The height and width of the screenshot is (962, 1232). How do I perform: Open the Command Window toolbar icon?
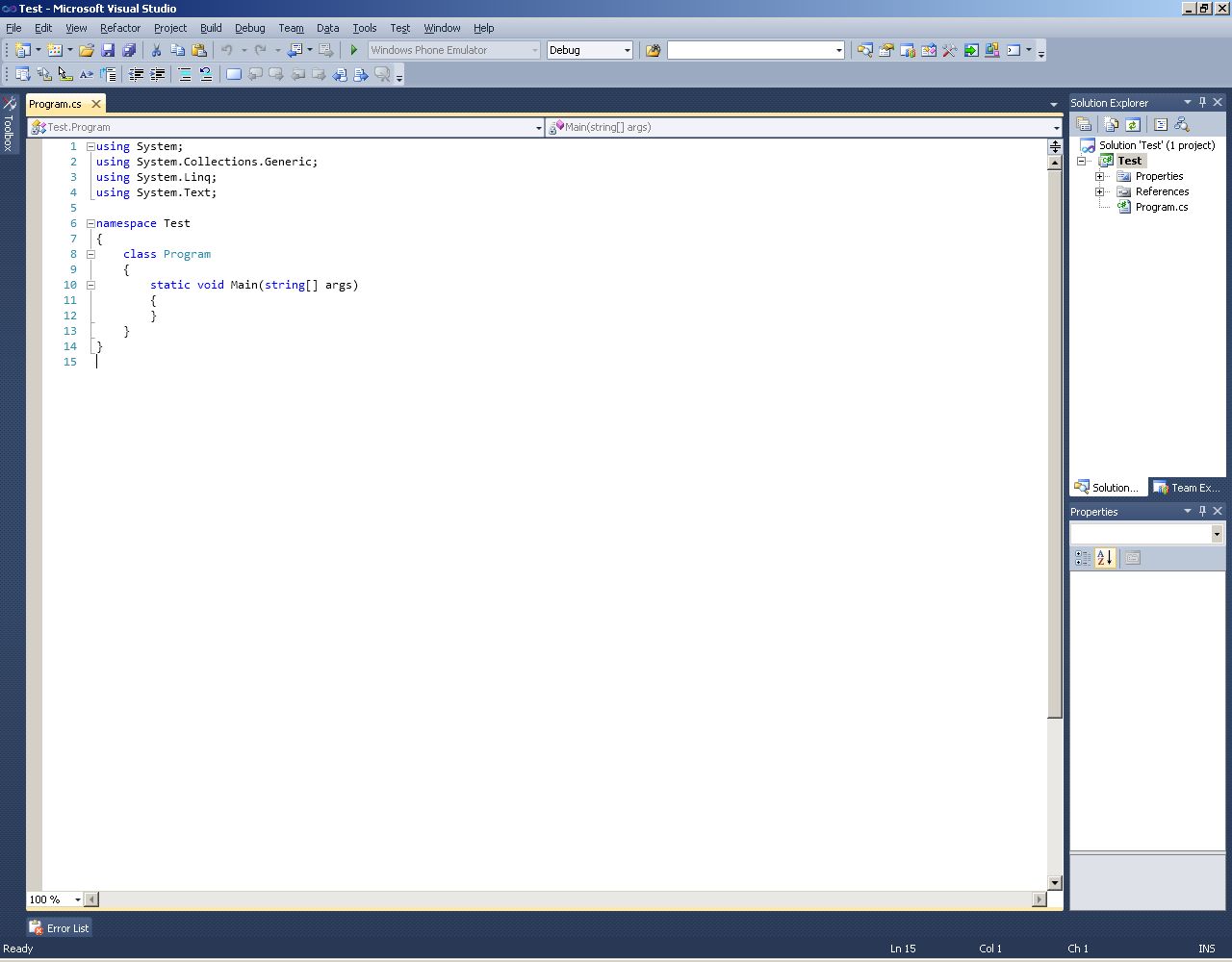pos(1014,50)
